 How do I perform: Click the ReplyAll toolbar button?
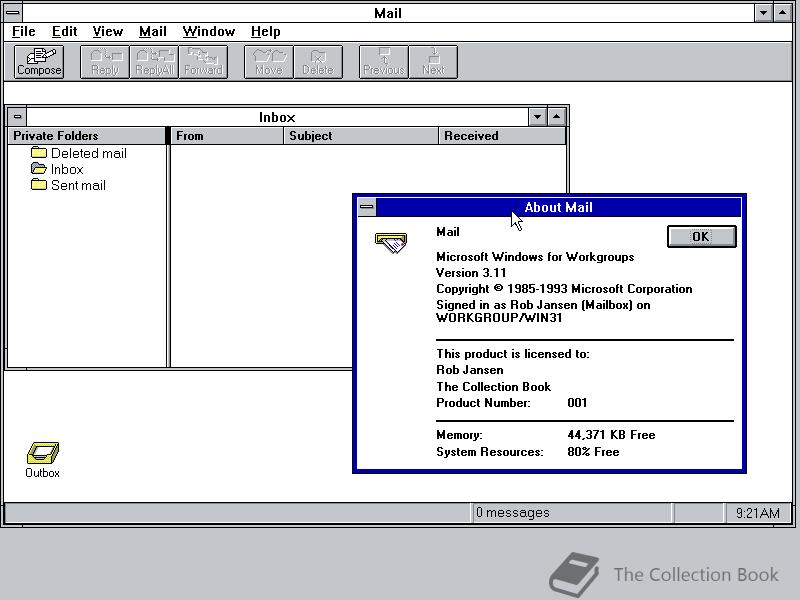tap(154, 62)
